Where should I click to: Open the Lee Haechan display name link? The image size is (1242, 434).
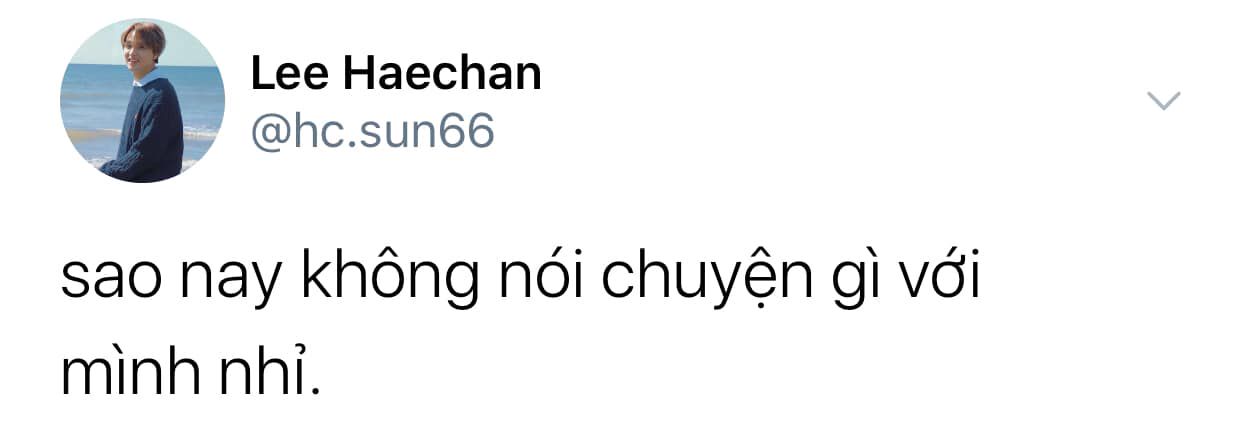[395, 73]
